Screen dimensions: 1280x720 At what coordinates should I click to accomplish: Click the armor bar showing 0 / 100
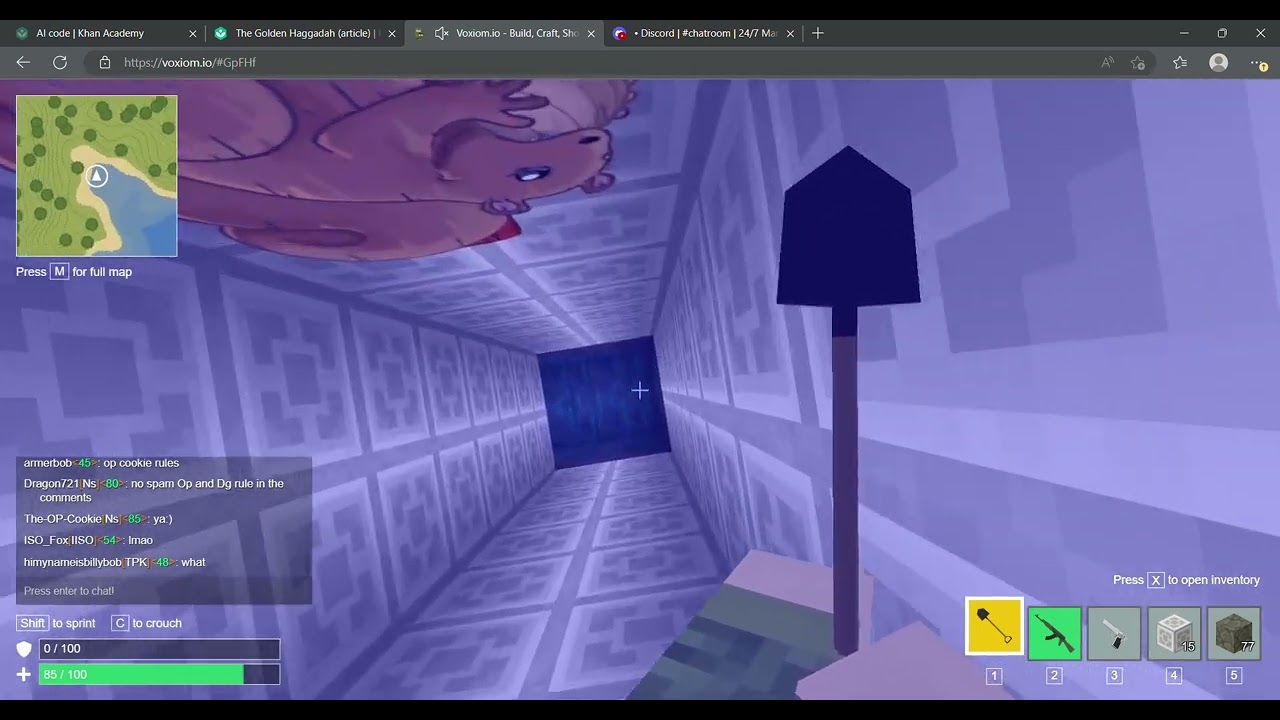coord(159,649)
